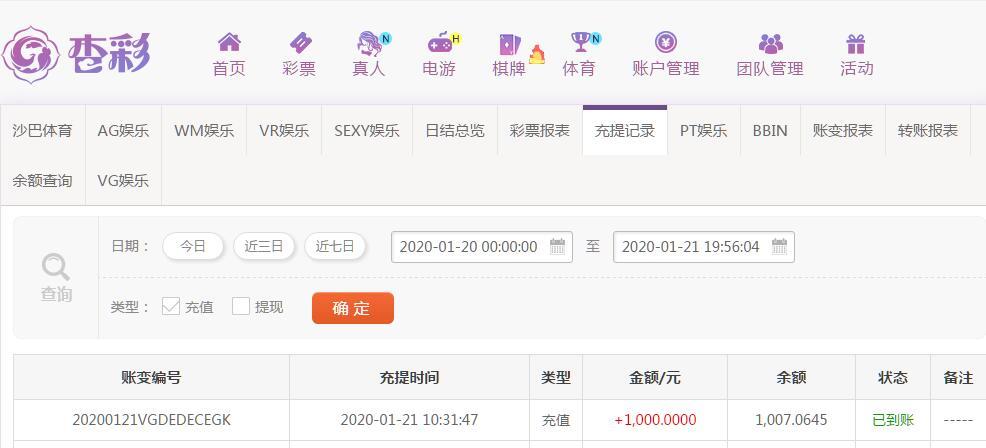Click the 查询 magnifier icon
The height and width of the screenshot is (448, 986).
tap(56, 267)
